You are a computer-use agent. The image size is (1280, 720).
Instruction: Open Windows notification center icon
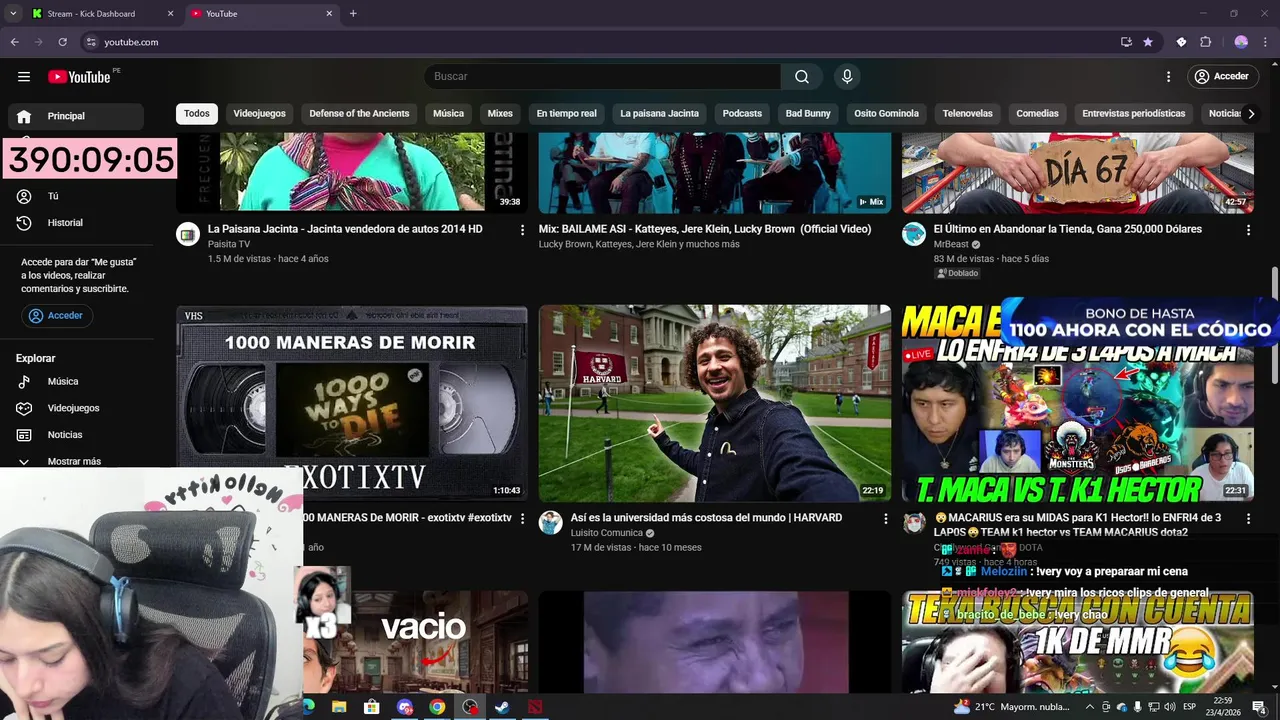[1259, 707]
